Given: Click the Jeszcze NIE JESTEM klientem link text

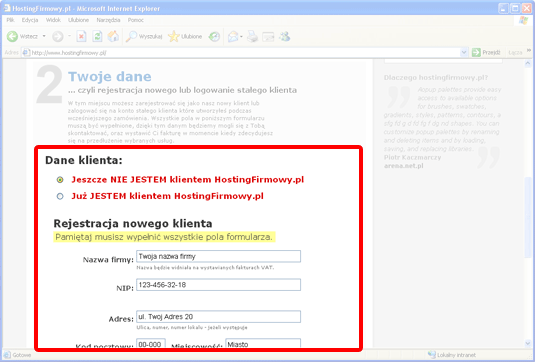Looking at the screenshot, I should click(187, 179).
